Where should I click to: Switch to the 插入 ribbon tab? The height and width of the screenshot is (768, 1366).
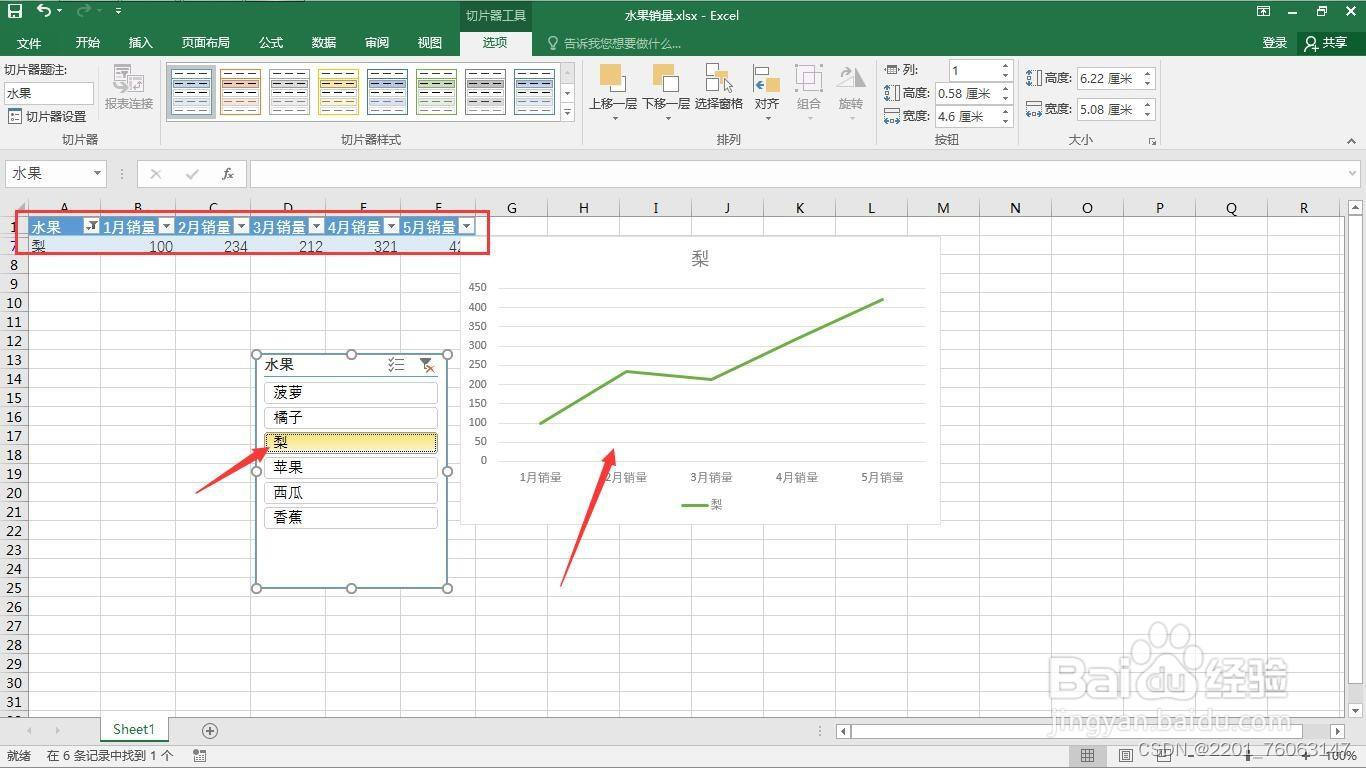pyautogui.click(x=139, y=43)
